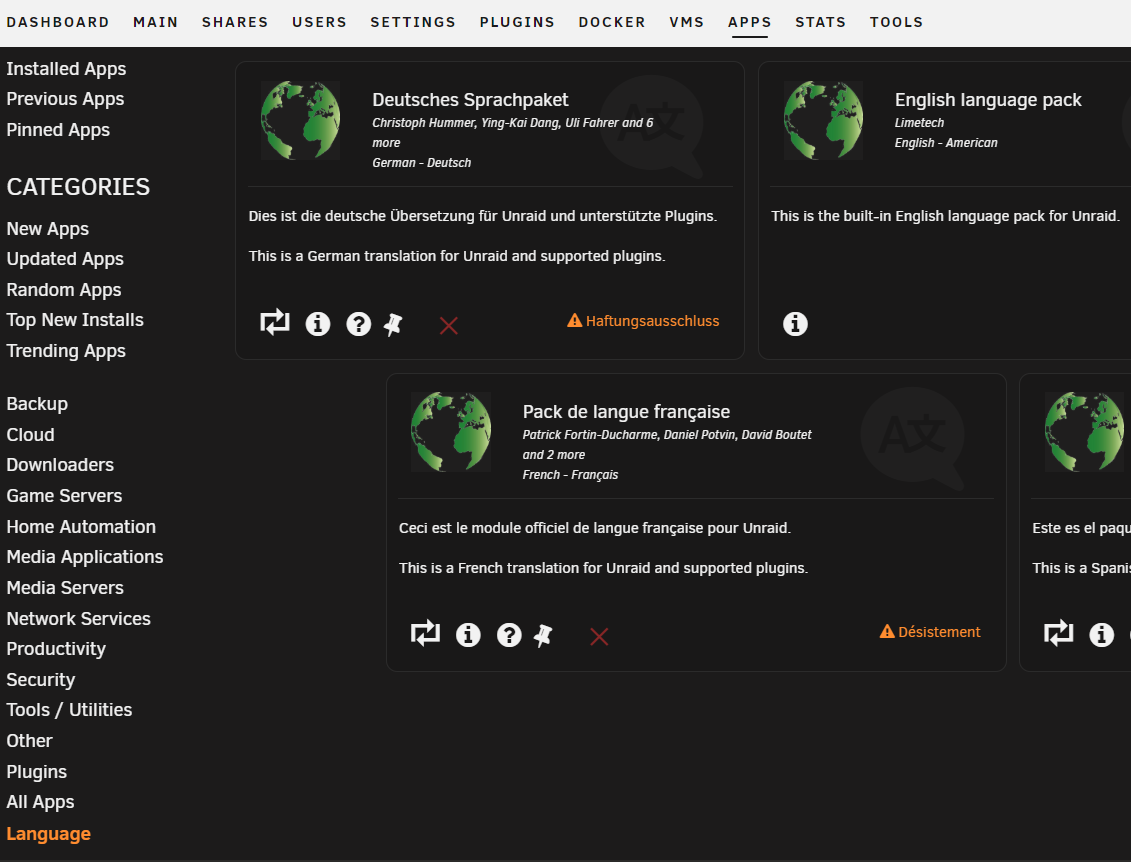
Task: Pin the Deutsches Sprachpaket app
Action: pos(393,325)
